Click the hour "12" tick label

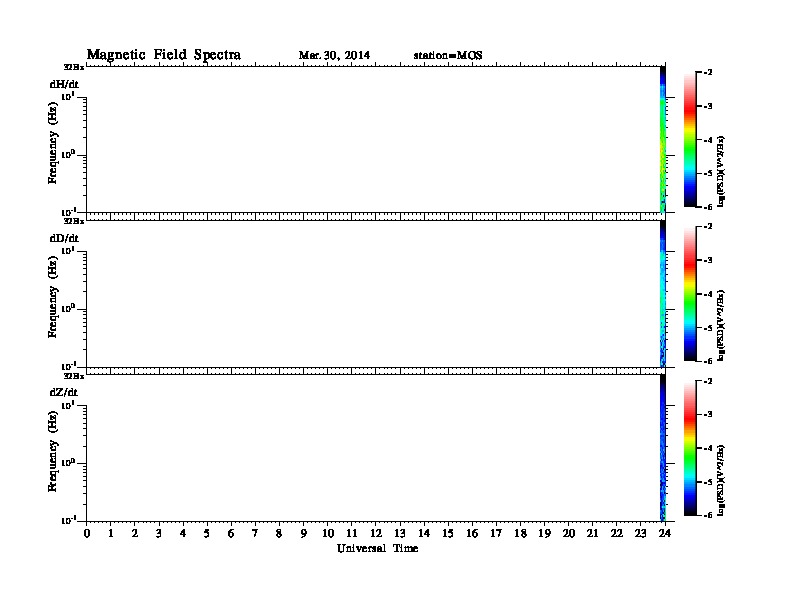pyautogui.click(x=376, y=533)
